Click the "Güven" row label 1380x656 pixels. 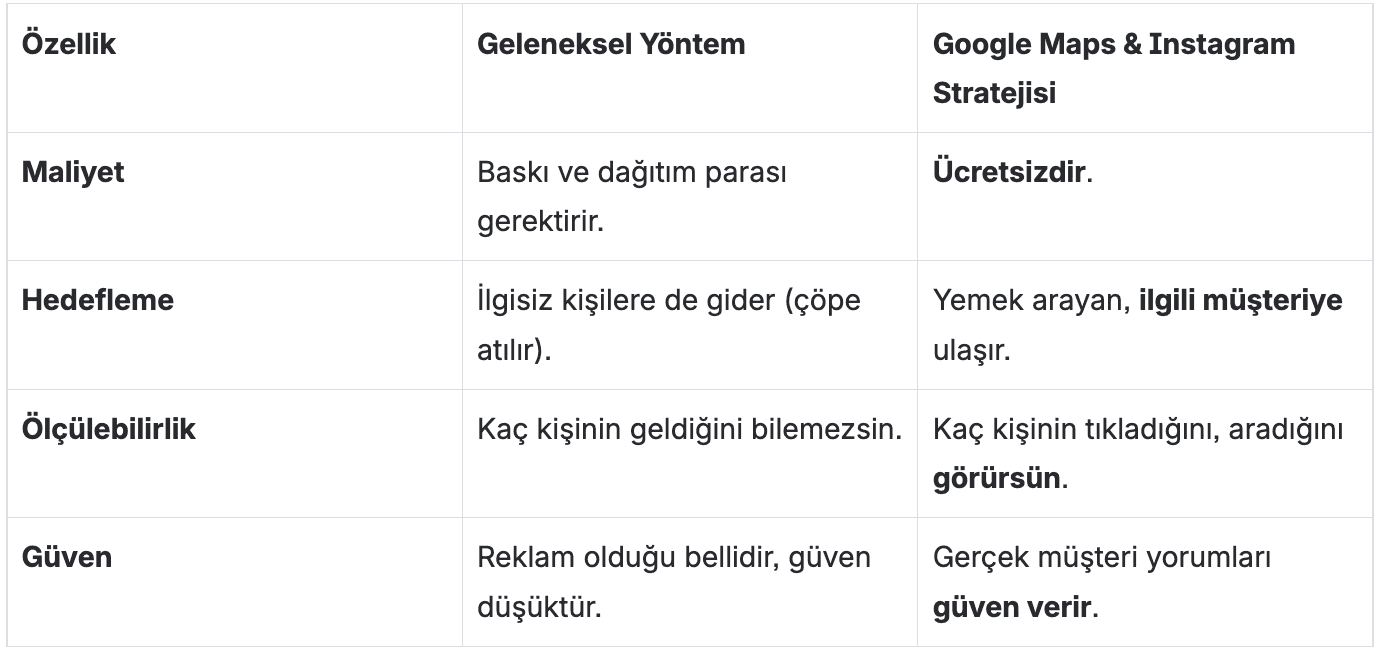coord(67,557)
